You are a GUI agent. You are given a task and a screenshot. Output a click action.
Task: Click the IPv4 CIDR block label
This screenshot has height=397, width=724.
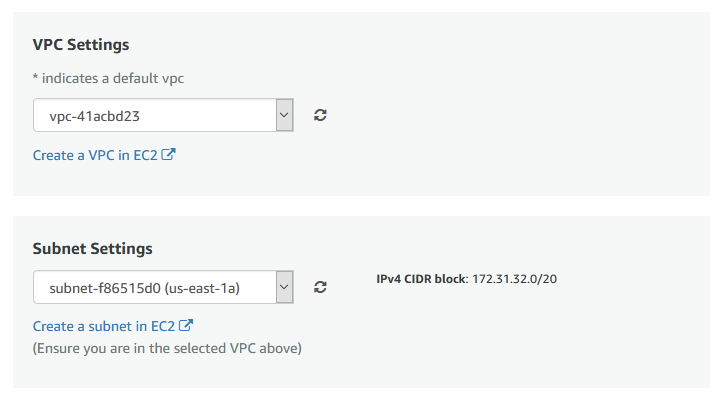click(422, 279)
